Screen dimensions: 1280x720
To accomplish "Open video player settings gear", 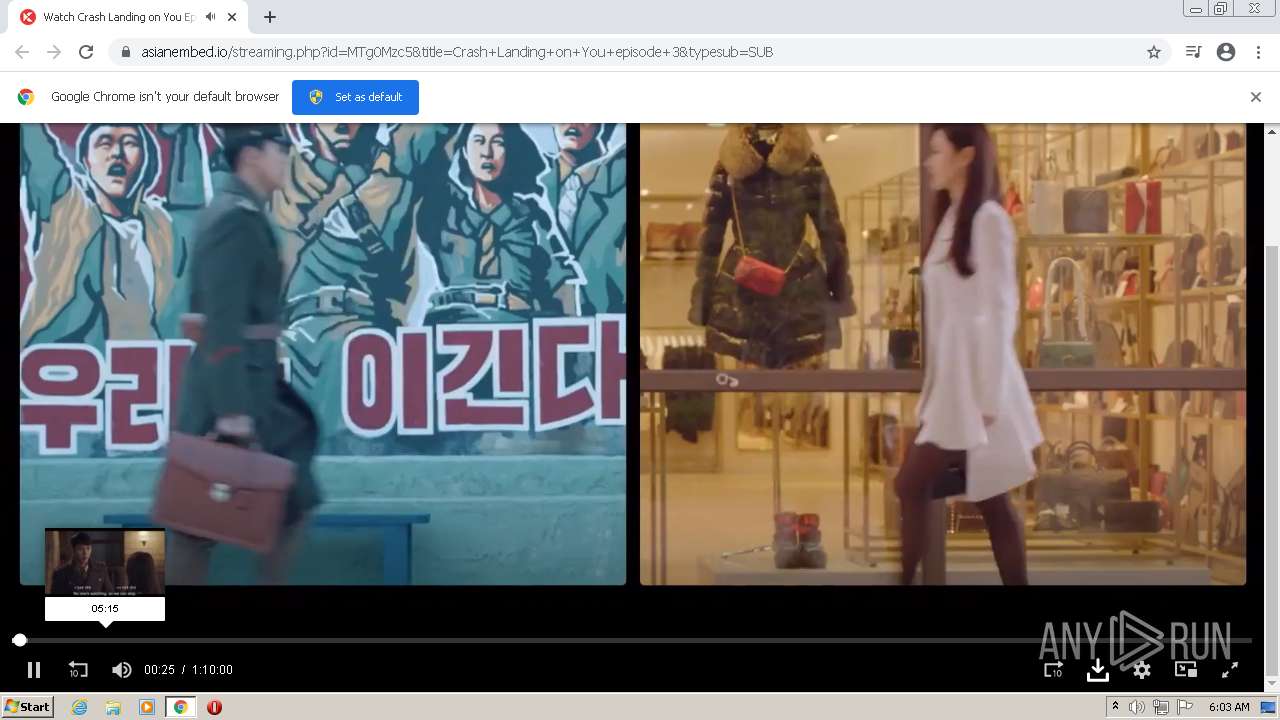I will click(1141, 670).
